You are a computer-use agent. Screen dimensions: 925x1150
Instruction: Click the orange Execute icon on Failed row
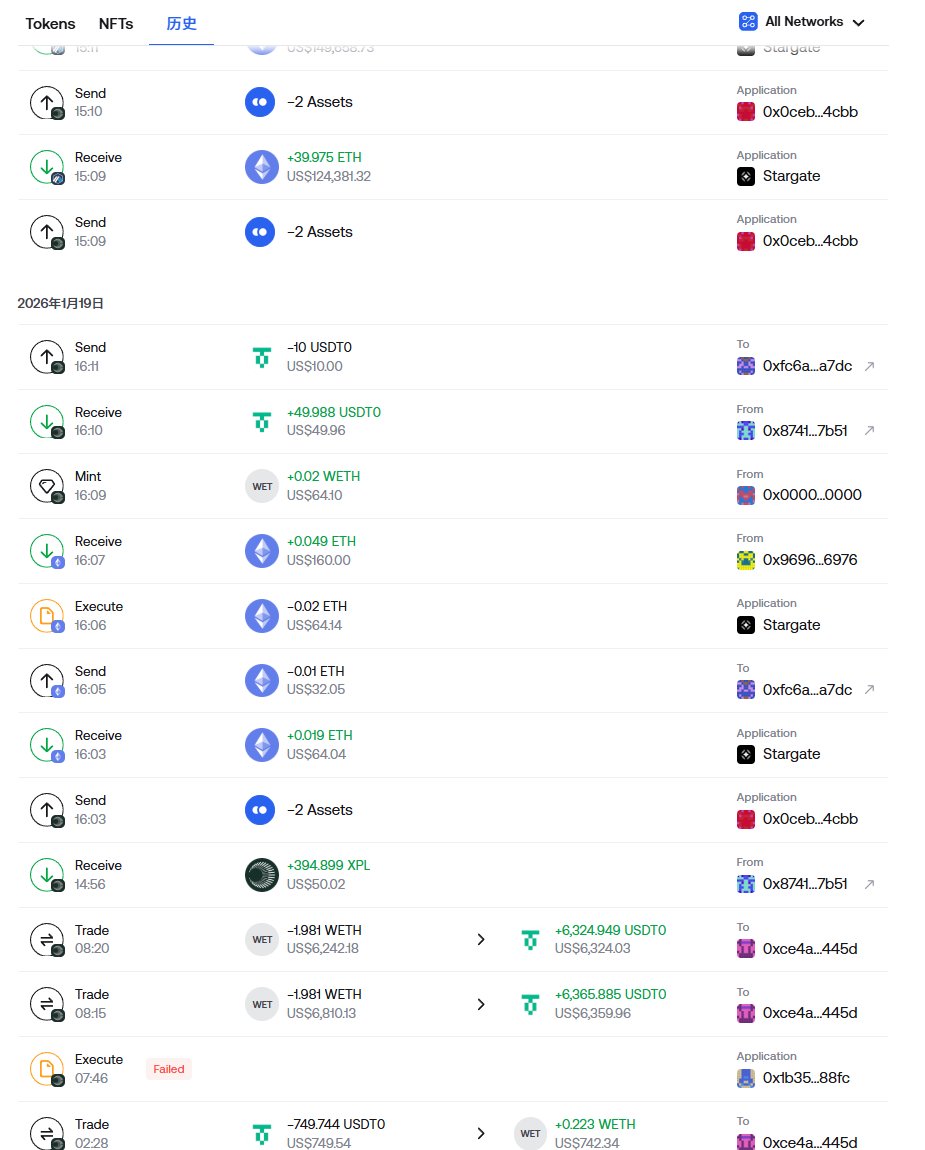click(47, 1069)
